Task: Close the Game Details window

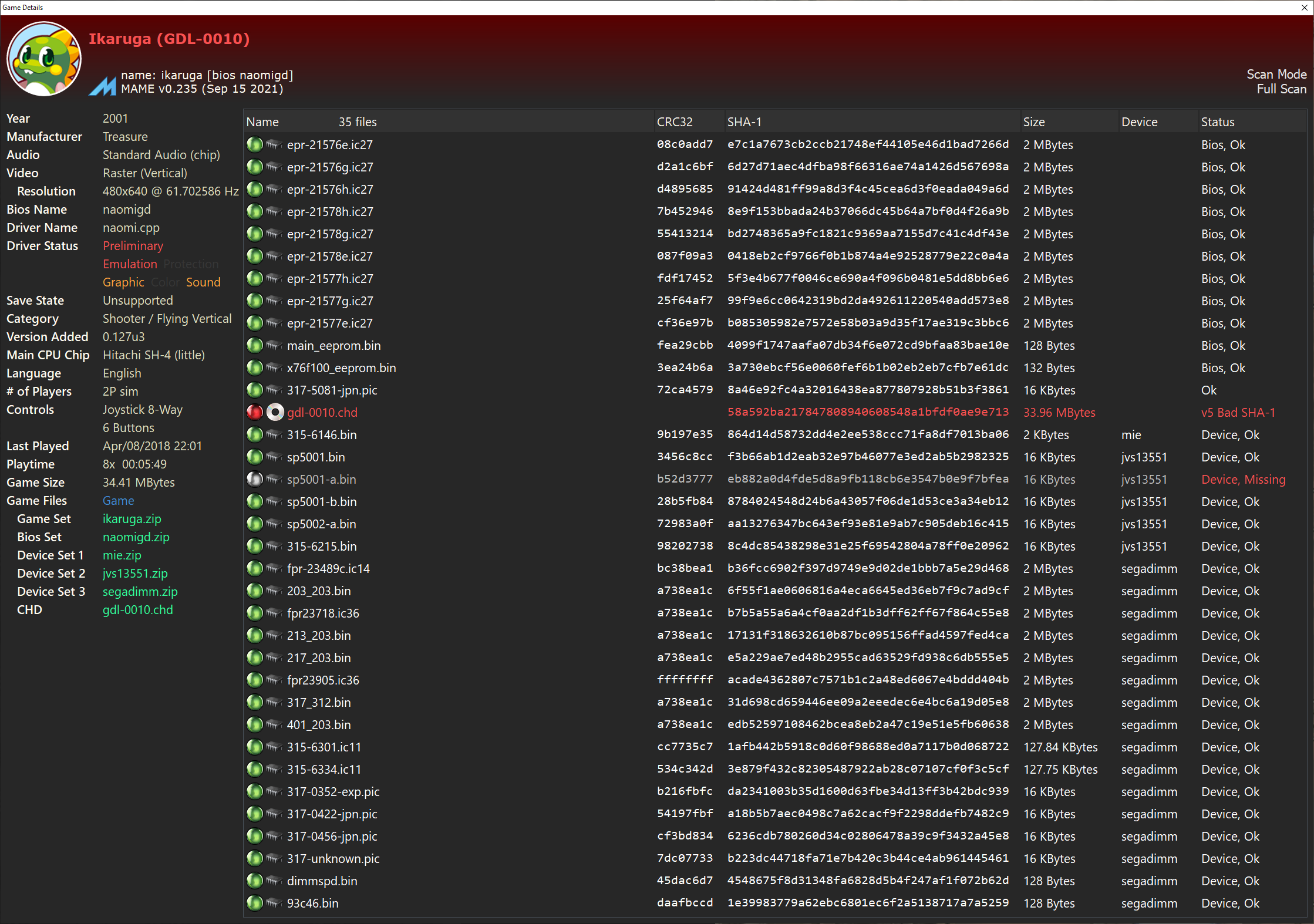Action: [x=1304, y=8]
